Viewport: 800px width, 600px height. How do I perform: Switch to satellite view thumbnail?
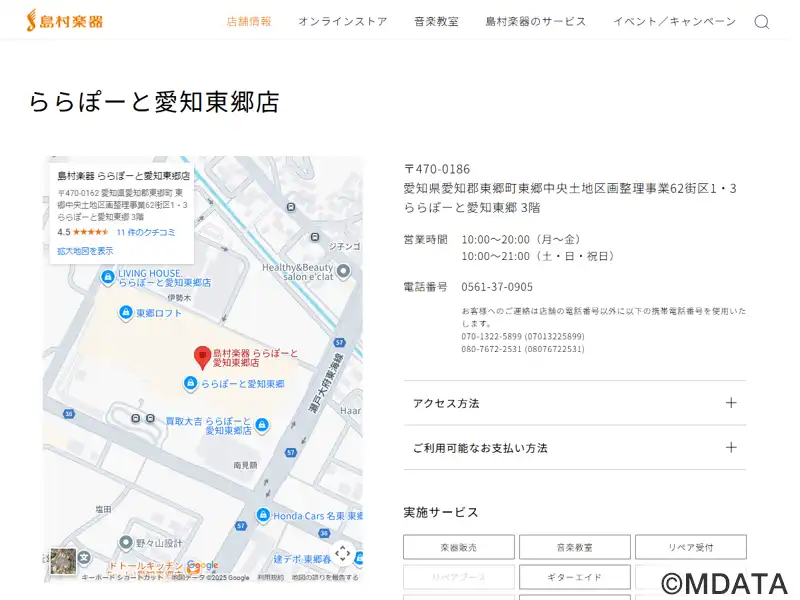click(x=64, y=561)
